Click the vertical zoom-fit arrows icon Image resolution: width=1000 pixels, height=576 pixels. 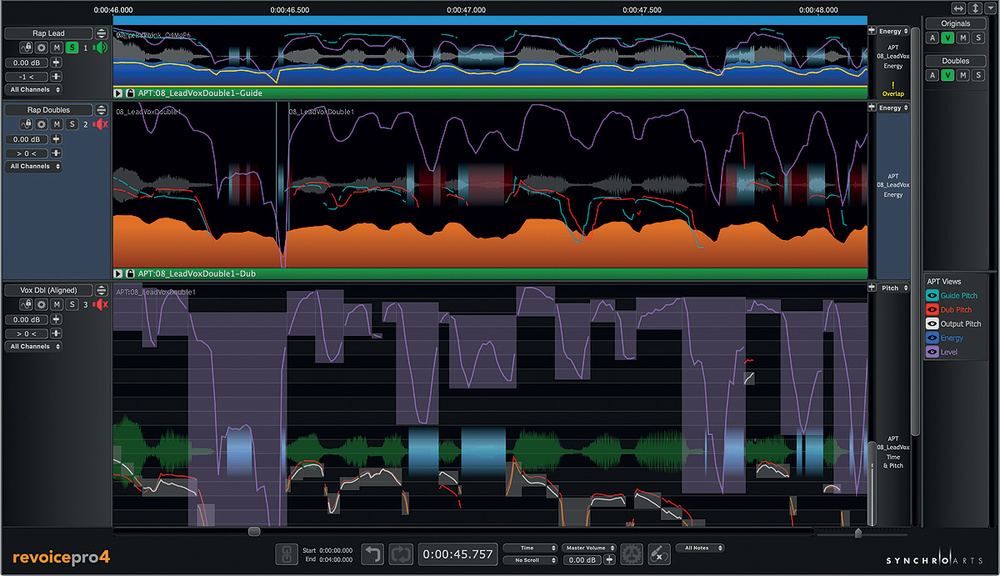[x=973, y=8]
